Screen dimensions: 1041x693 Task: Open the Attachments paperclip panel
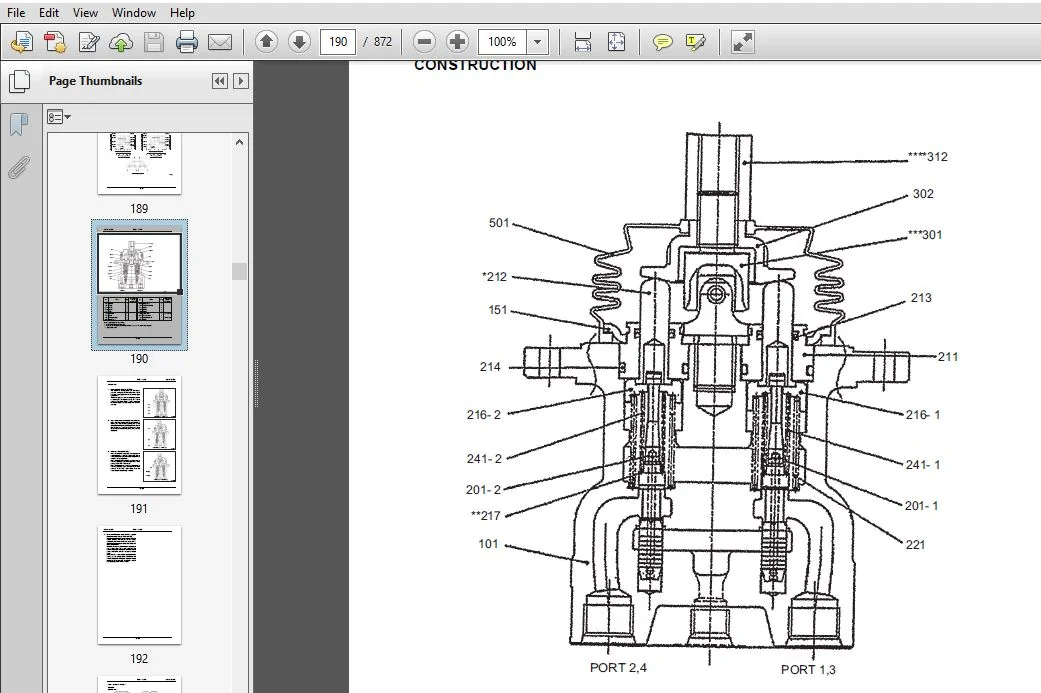(x=19, y=168)
